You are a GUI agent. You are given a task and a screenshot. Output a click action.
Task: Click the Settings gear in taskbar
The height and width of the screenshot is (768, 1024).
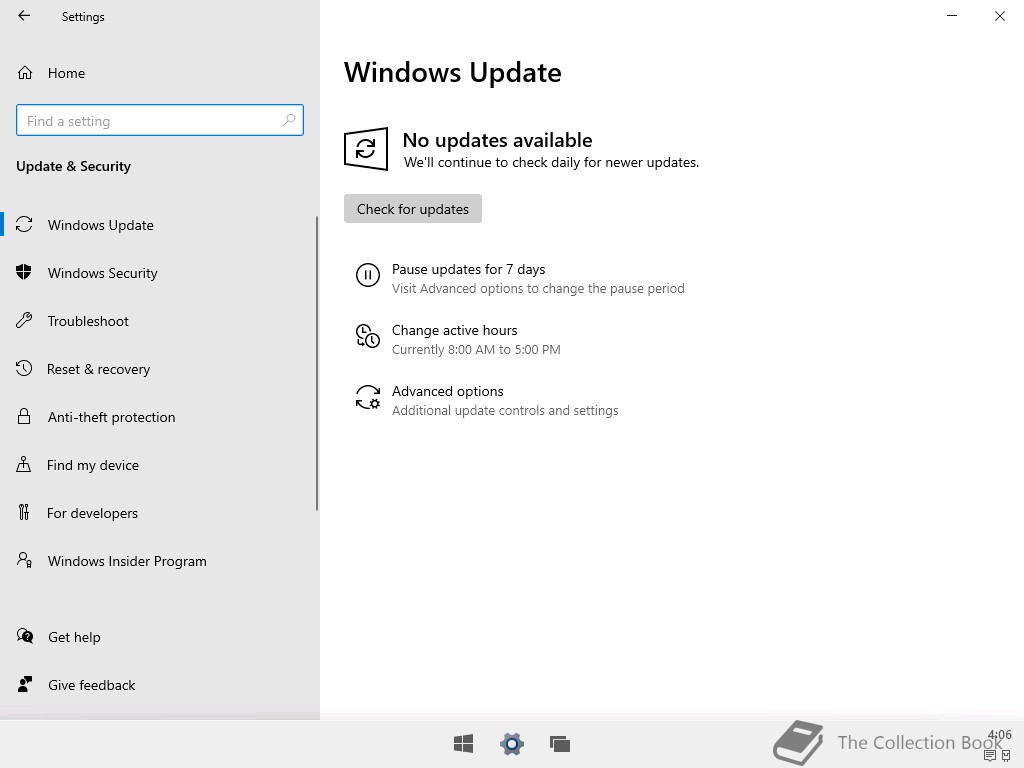(512, 744)
